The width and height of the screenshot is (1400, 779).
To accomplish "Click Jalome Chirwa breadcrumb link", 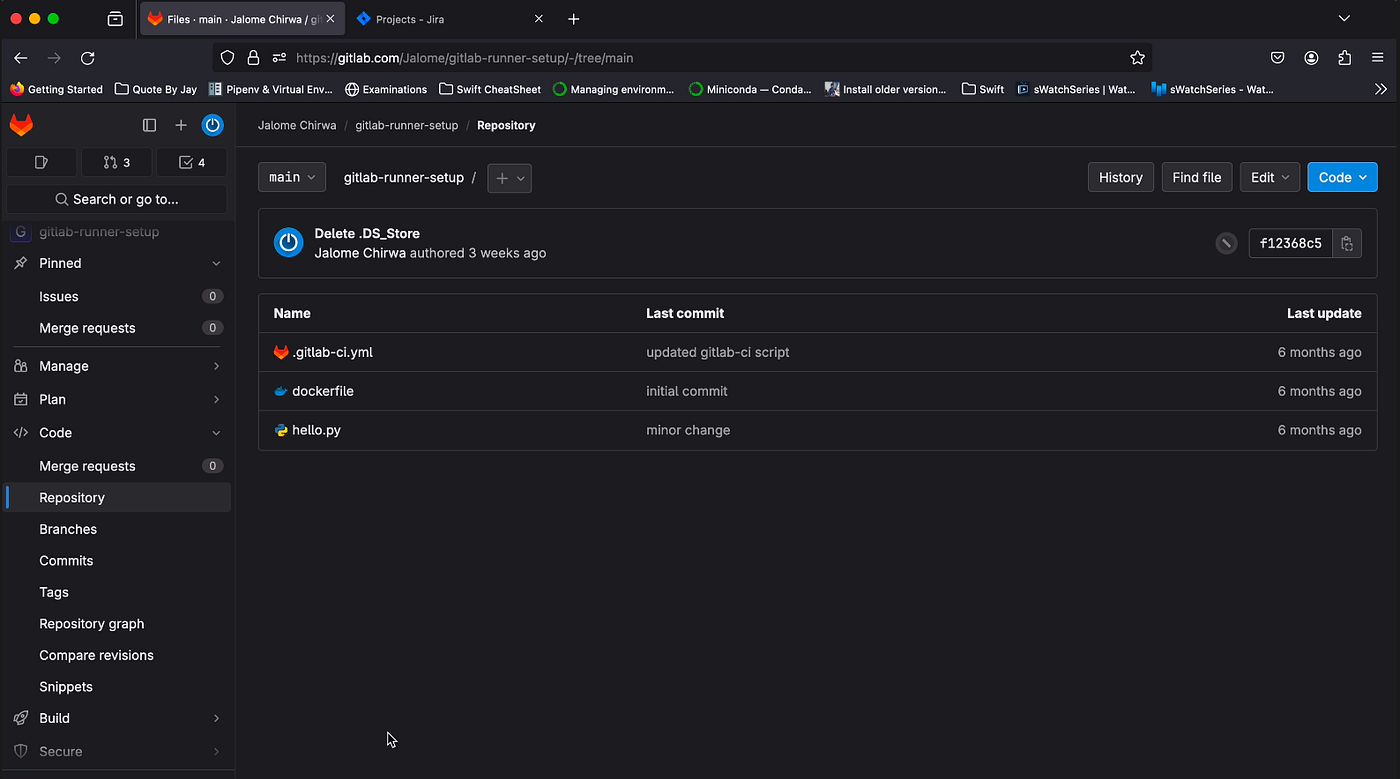I will 297,125.
